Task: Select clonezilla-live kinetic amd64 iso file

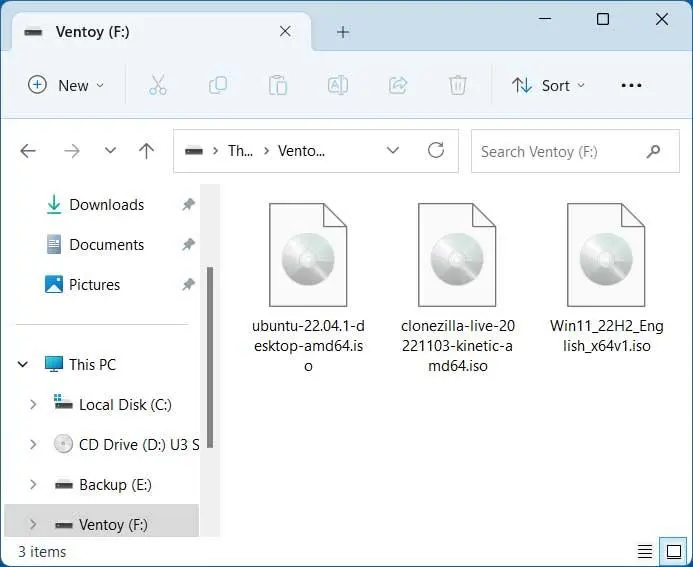Action: point(457,288)
